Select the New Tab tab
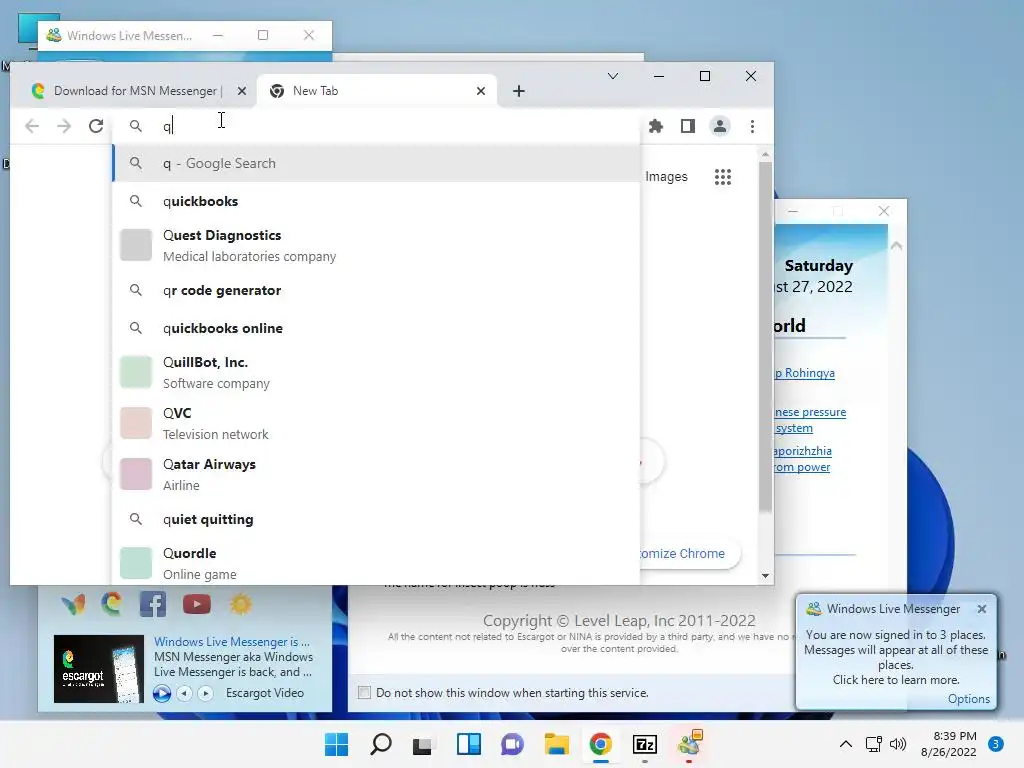 (x=377, y=91)
